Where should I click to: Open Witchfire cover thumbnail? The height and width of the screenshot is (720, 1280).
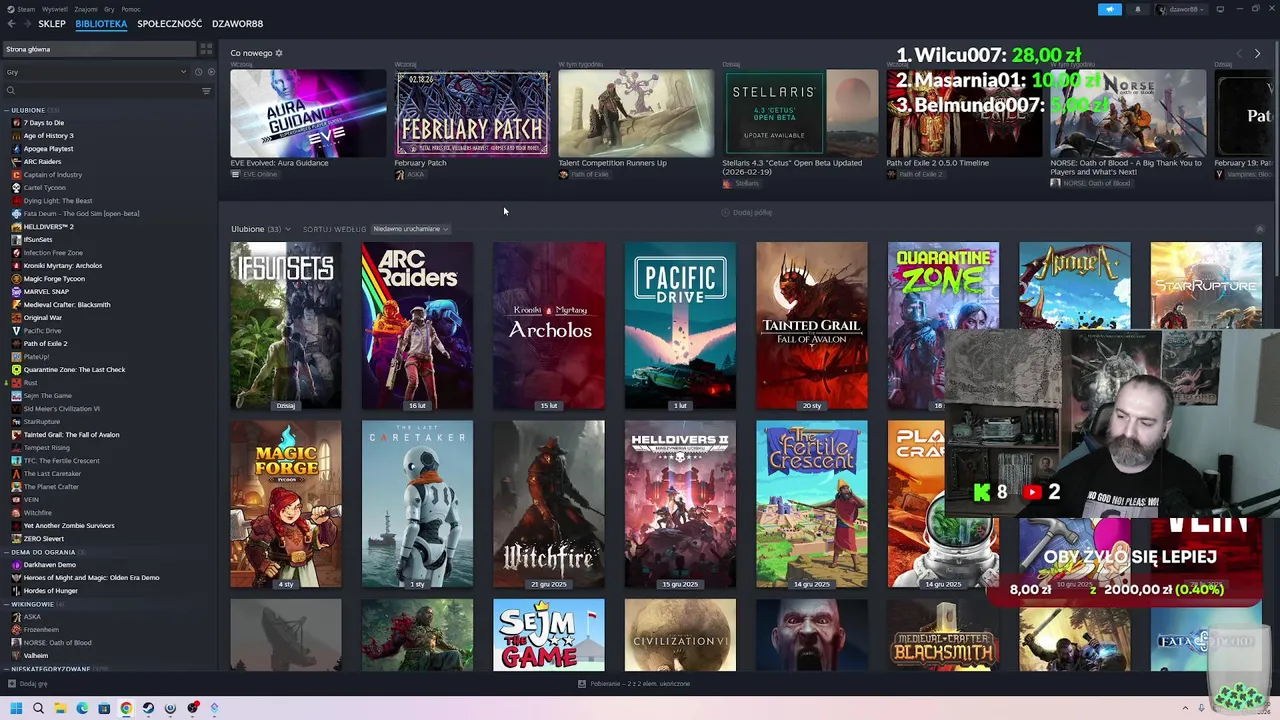tap(548, 504)
